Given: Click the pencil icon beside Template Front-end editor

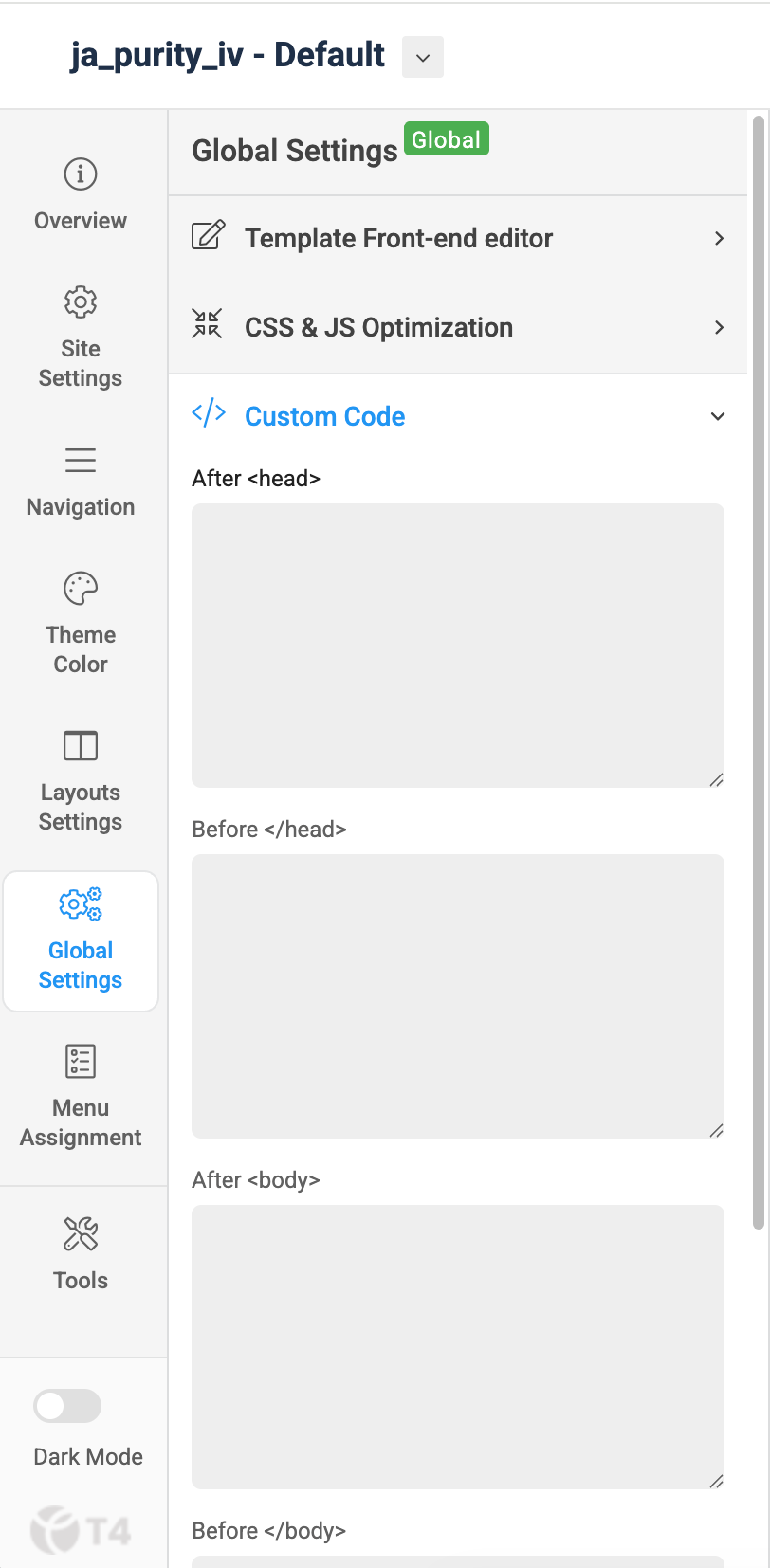Looking at the screenshot, I should click(x=209, y=235).
